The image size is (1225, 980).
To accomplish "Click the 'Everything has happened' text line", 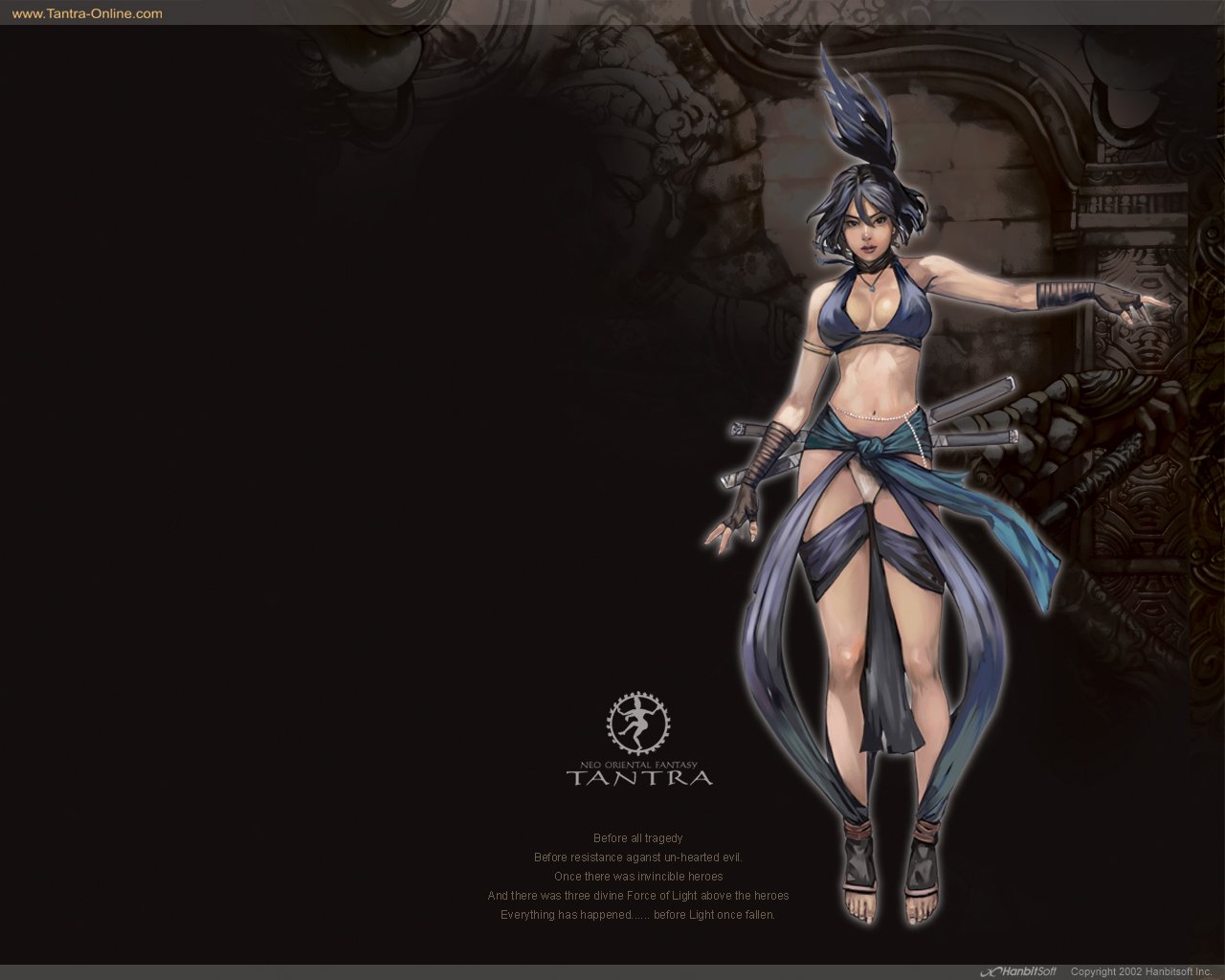I will click(637, 915).
